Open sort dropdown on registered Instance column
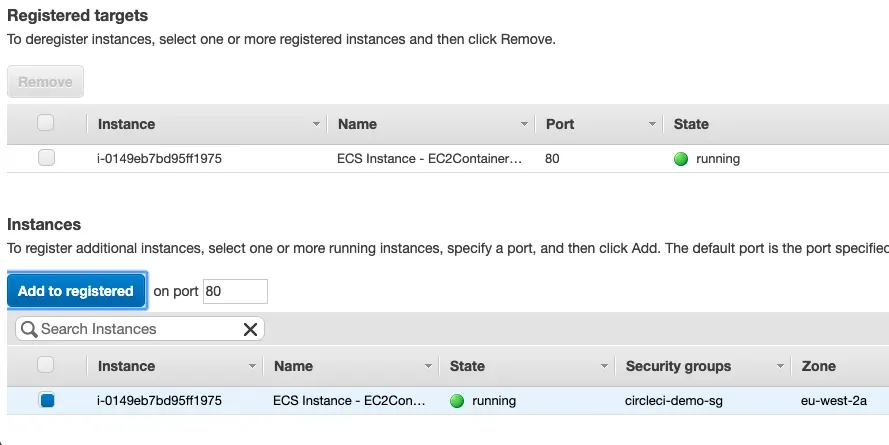 coord(317,124)
